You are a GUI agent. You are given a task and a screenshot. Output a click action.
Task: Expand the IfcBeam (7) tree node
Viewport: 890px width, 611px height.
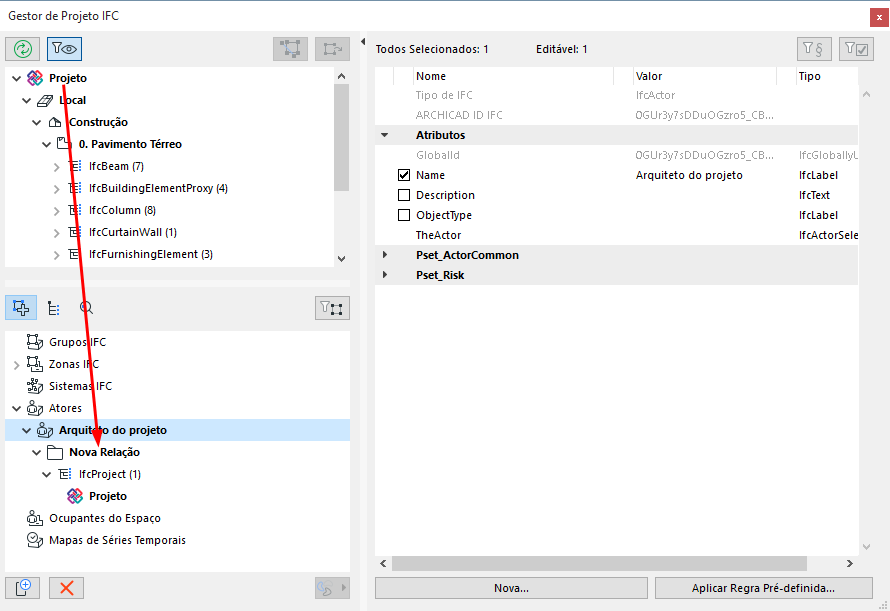pyautogui.click(x=57, y=166)
